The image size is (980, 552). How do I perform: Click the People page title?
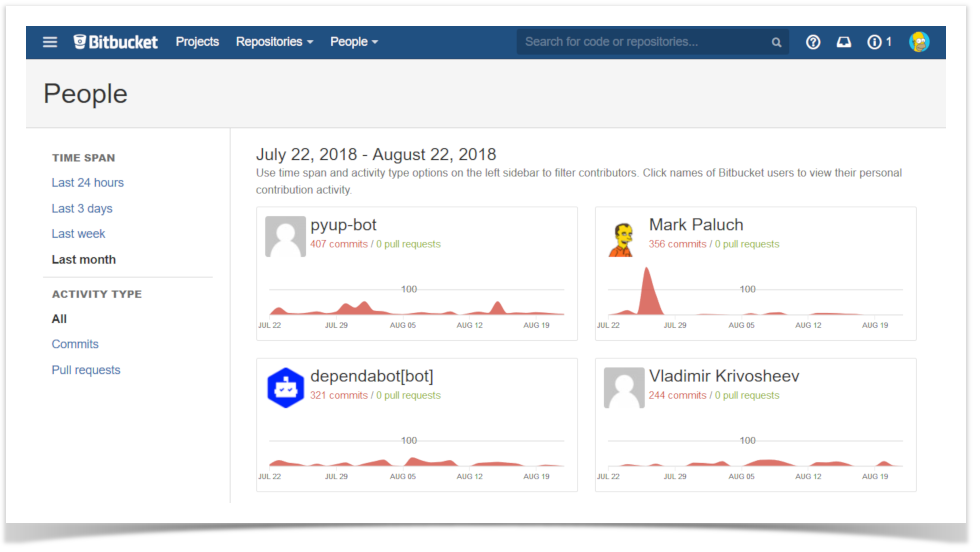[x=85, y=94]
